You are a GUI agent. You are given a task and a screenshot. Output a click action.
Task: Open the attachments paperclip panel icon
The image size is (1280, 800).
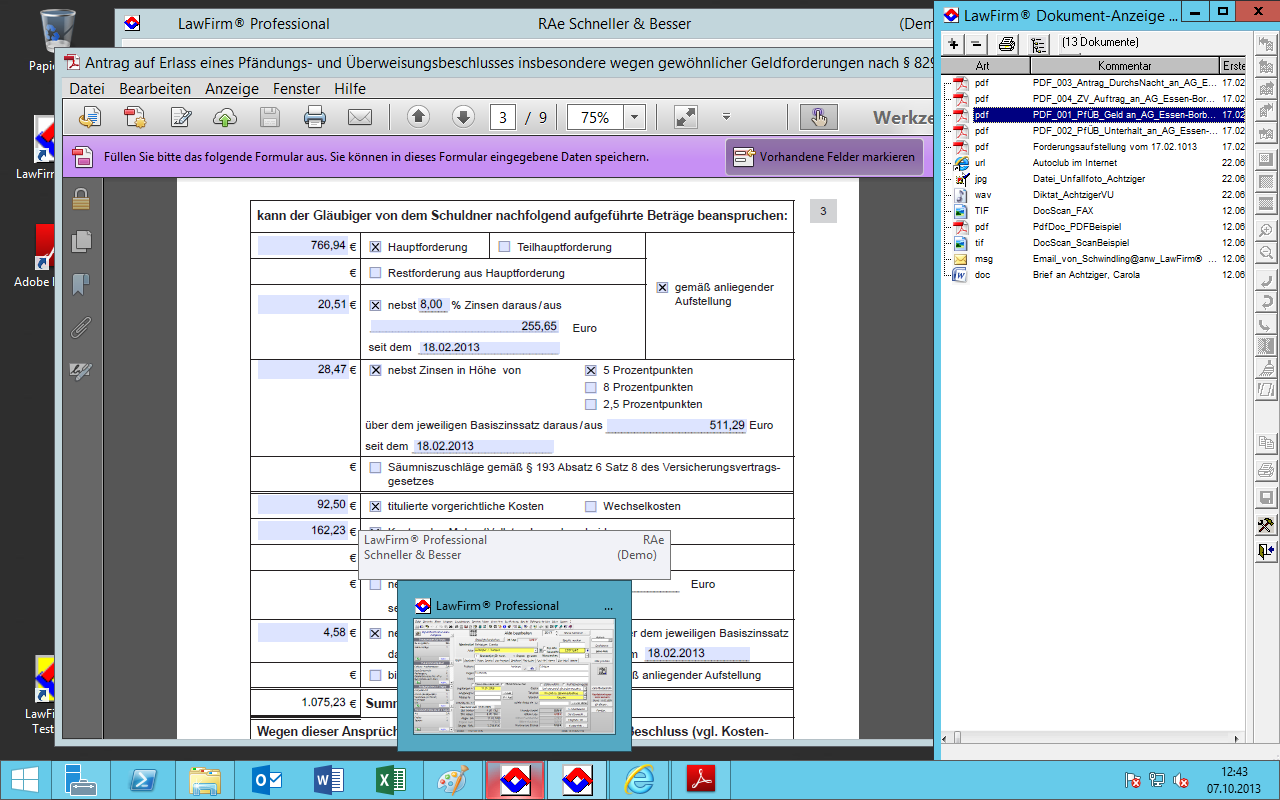(x=81, y=327)
